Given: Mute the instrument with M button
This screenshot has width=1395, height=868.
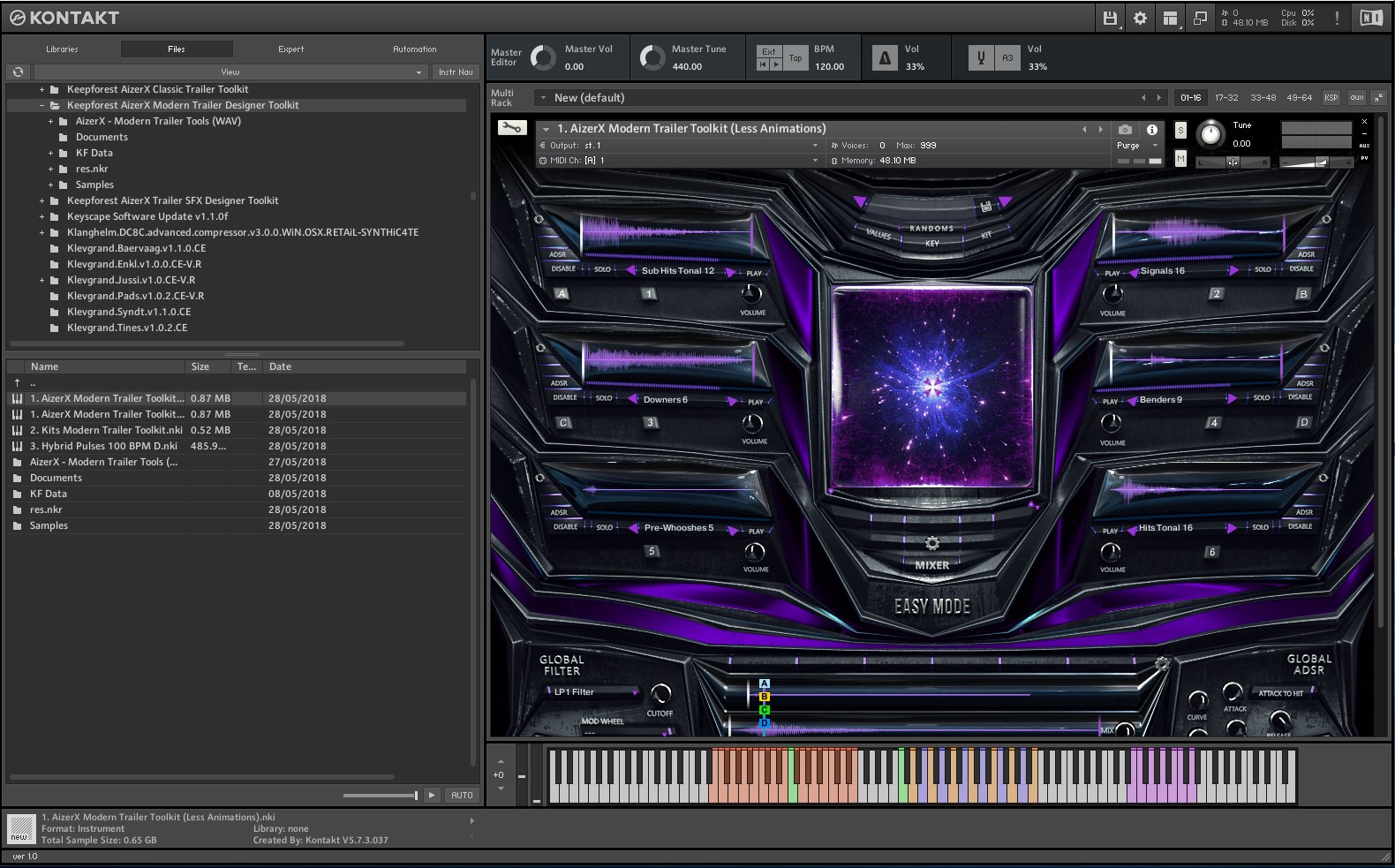Looking at the screenshot, I should (x=1180, y=158).
